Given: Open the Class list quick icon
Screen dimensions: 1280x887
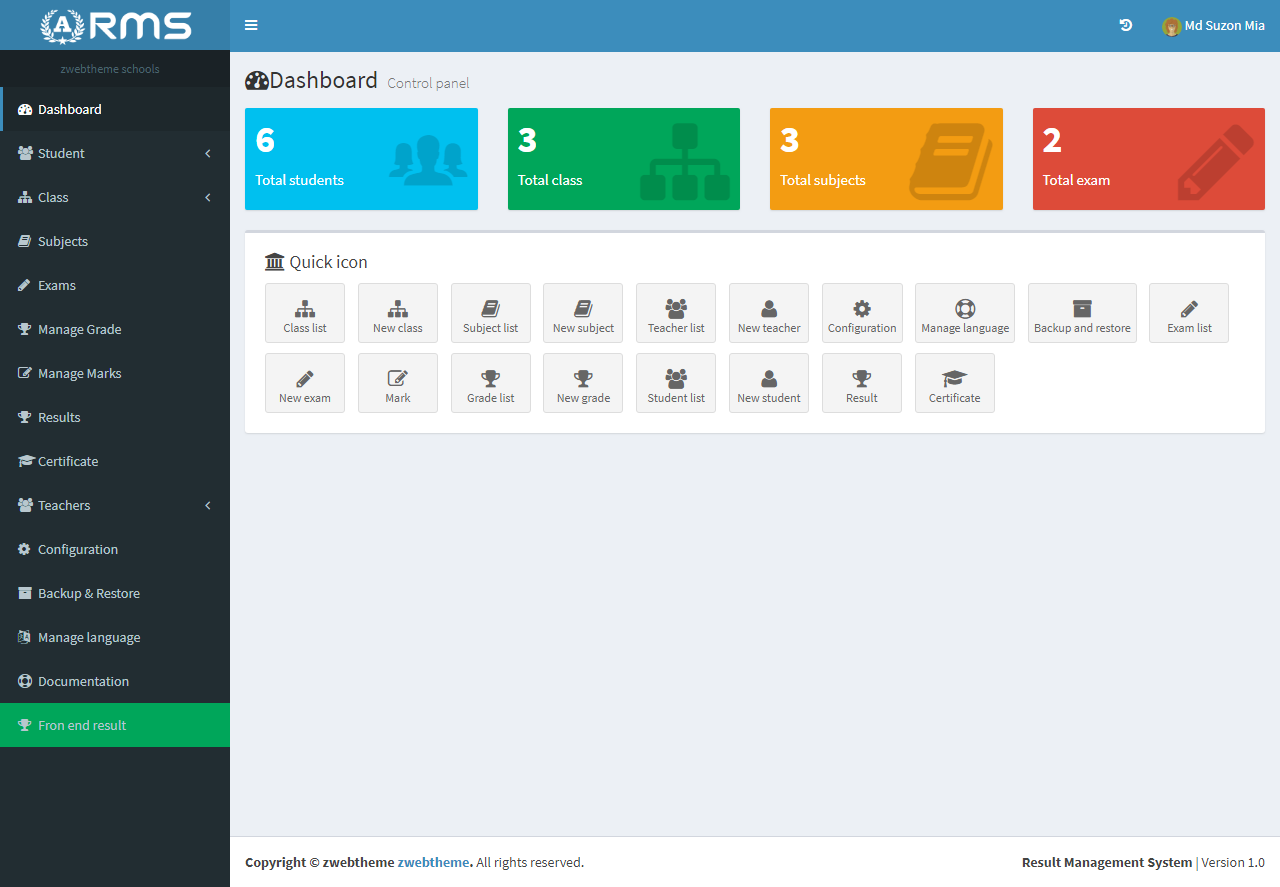Looking at the screenshot, I should click(x=304, y=312).
